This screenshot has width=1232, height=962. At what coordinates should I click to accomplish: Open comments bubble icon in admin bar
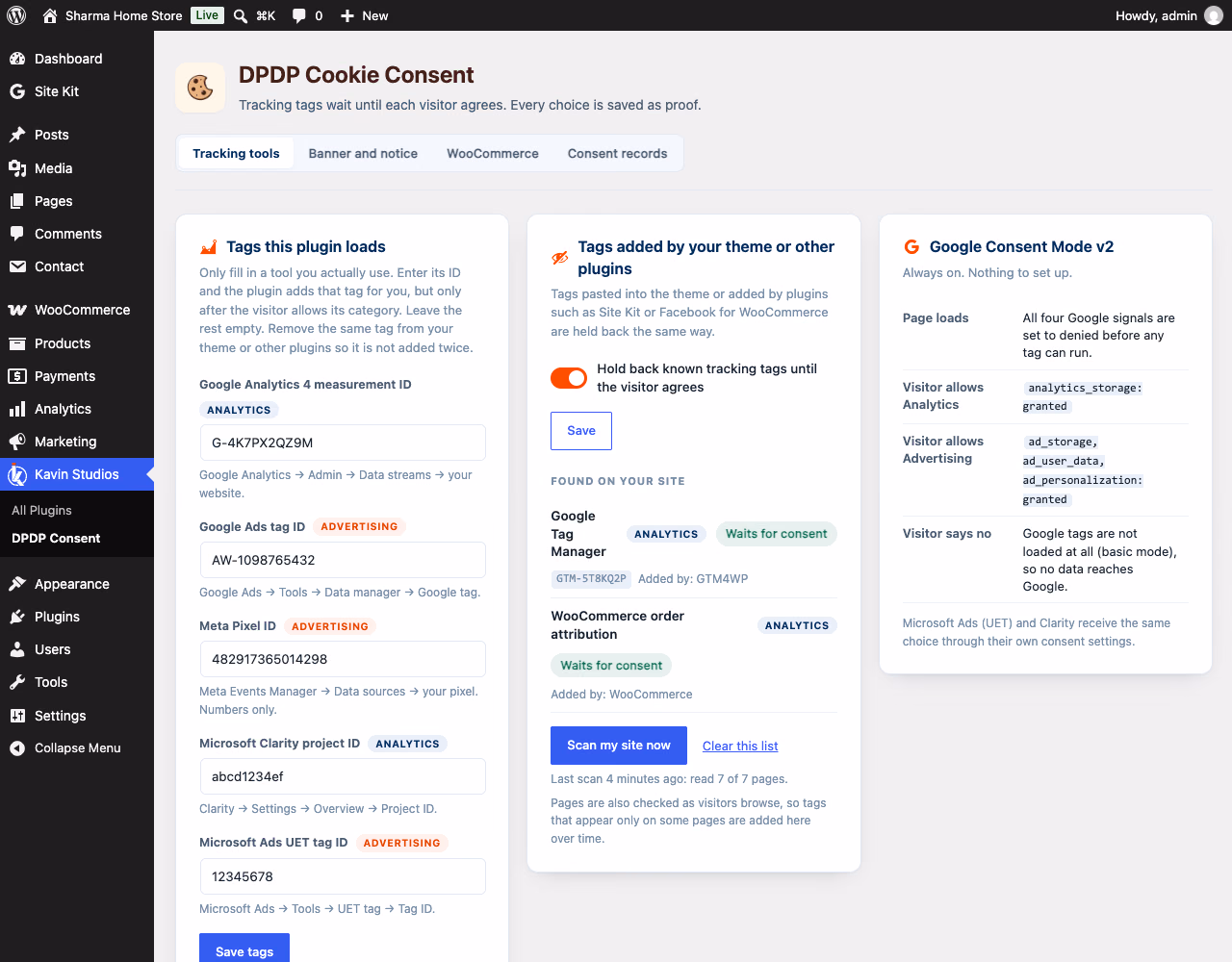coord(299,15)
